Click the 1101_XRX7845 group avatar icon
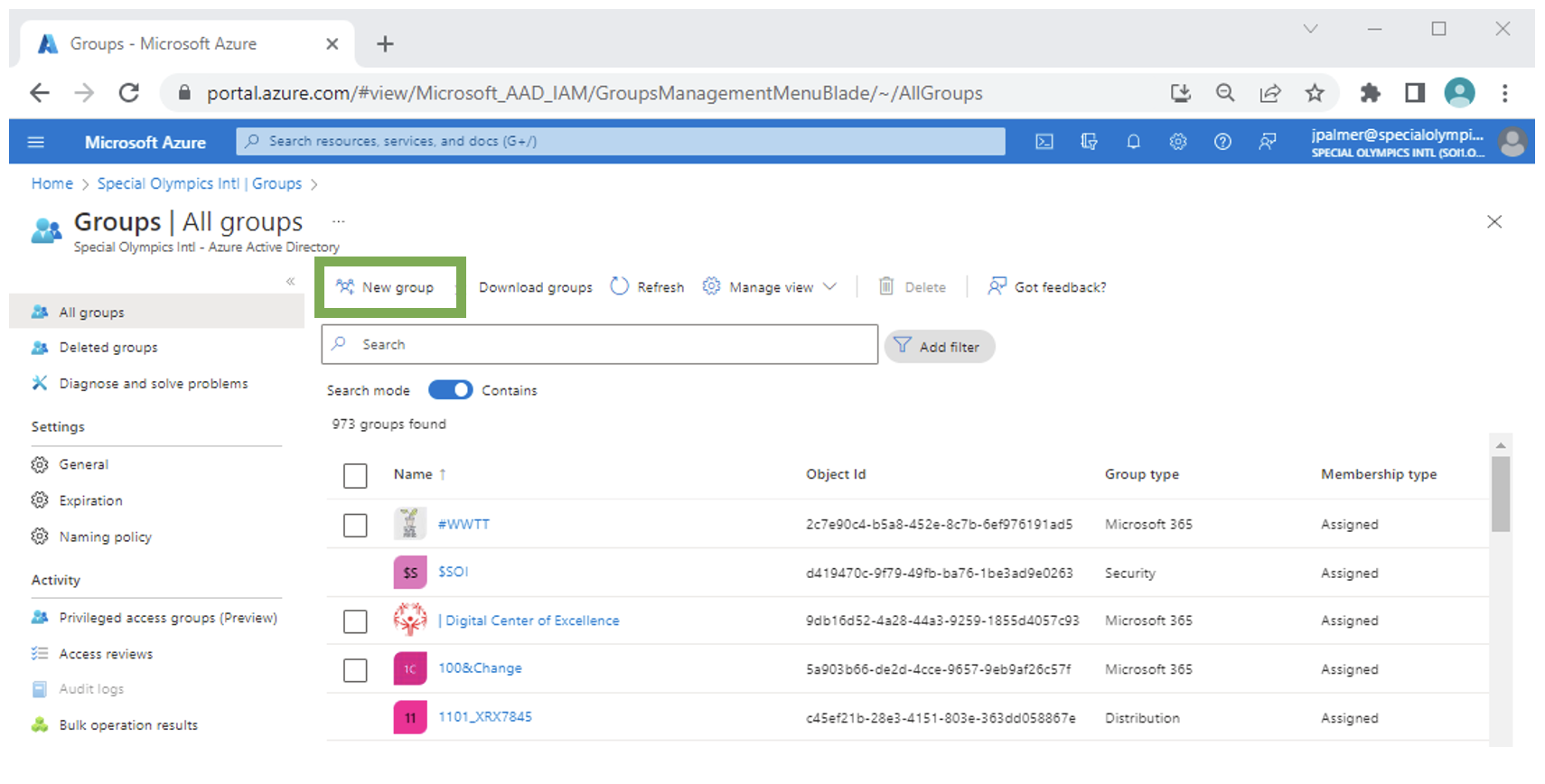Screen dimensions: 1545x784 [410, 718]
